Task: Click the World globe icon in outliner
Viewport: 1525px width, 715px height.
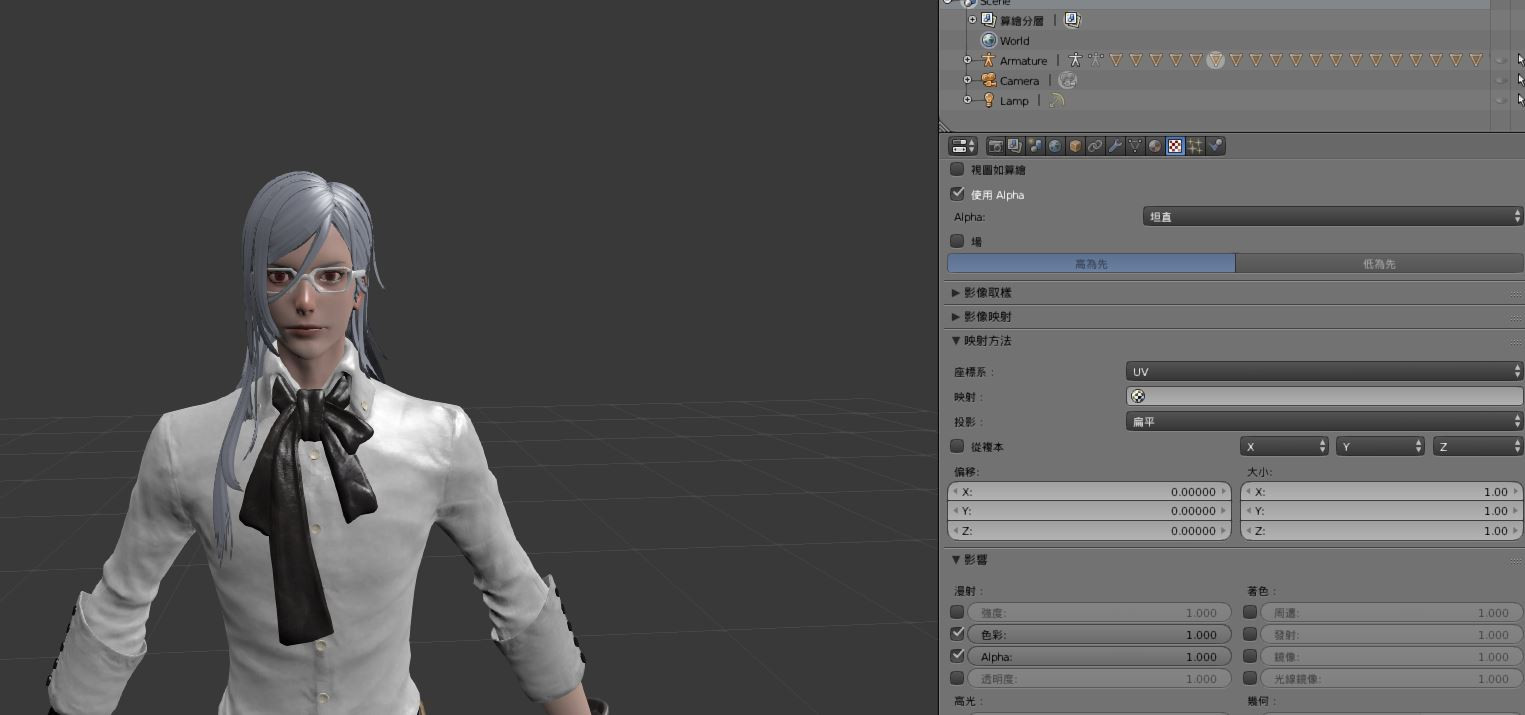Action: [x=988, y=41]
